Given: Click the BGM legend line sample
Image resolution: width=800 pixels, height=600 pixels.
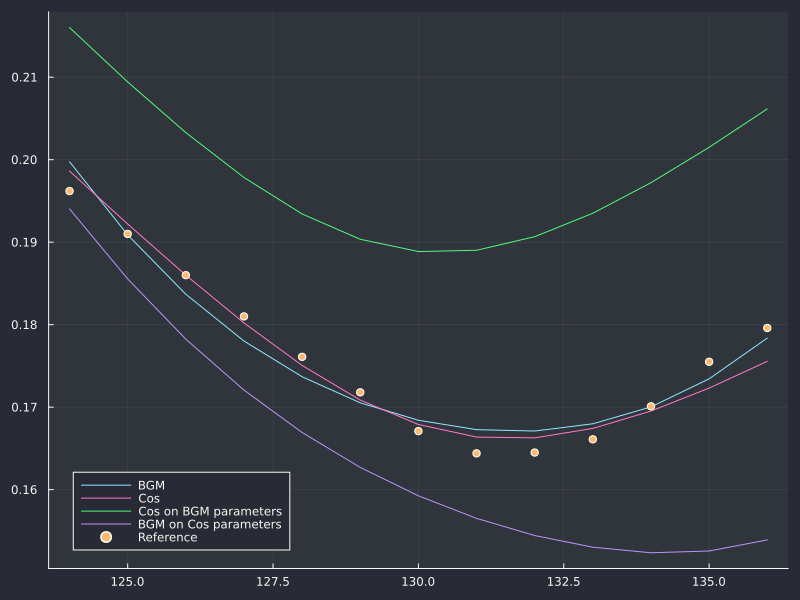Looking at the screenshot, I should coord(106,485).
